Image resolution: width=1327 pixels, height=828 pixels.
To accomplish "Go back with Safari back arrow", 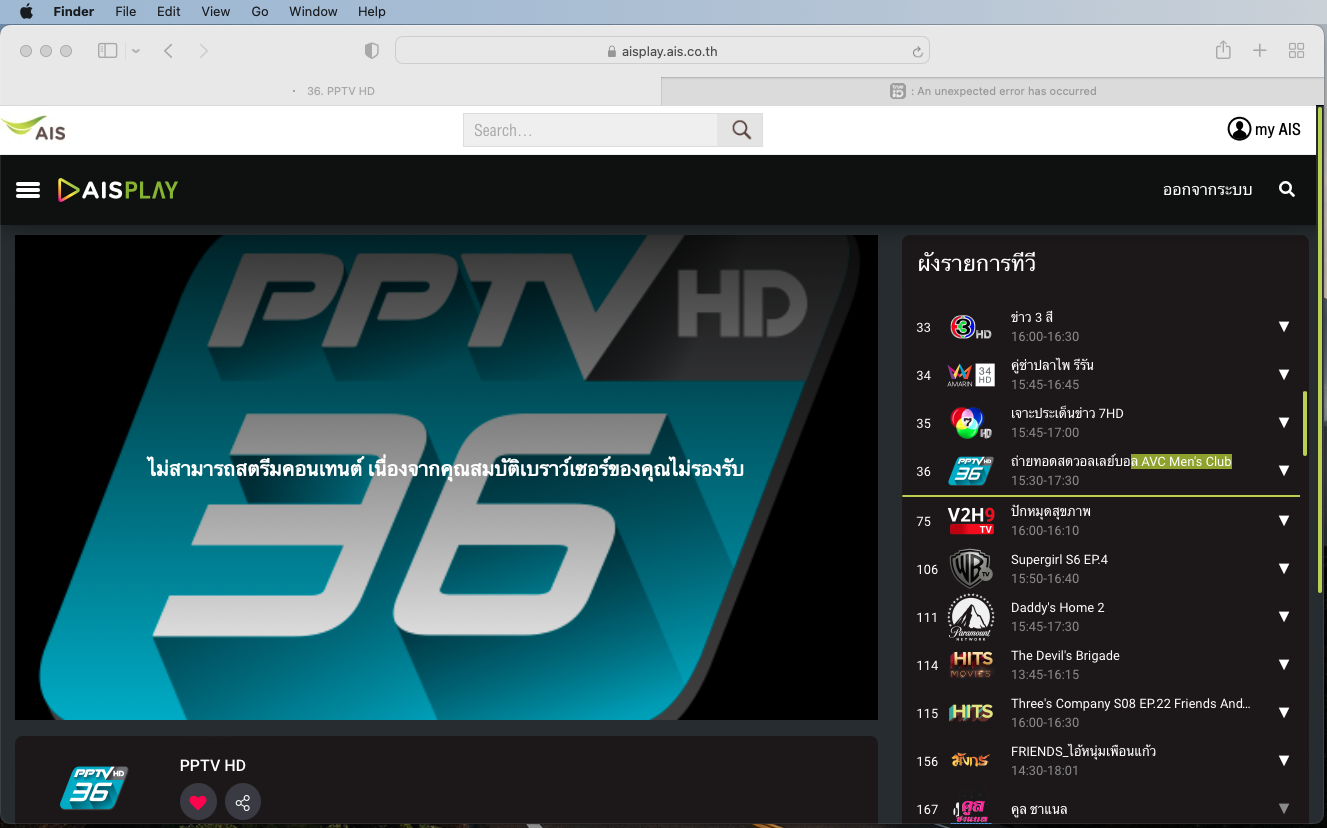I will (x=168, y=50).
